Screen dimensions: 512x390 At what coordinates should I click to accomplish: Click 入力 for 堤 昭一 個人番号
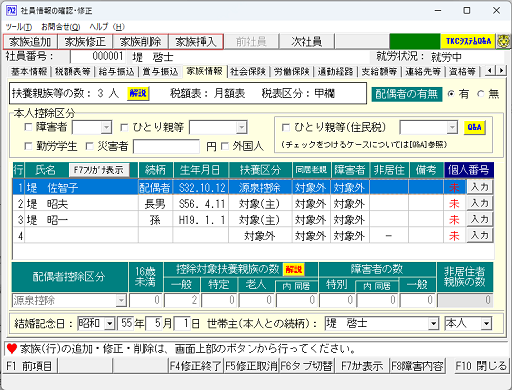click(x=480, y=219)
